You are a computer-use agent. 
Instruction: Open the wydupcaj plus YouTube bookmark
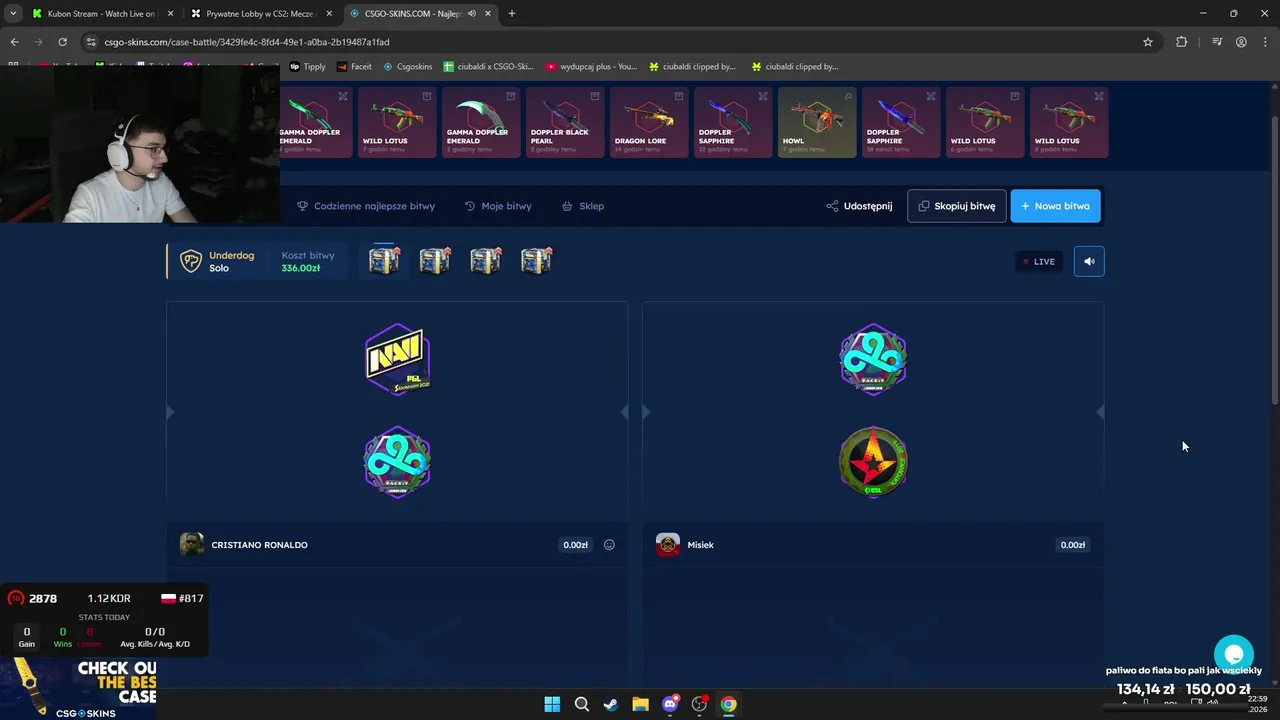click(592, 67)
